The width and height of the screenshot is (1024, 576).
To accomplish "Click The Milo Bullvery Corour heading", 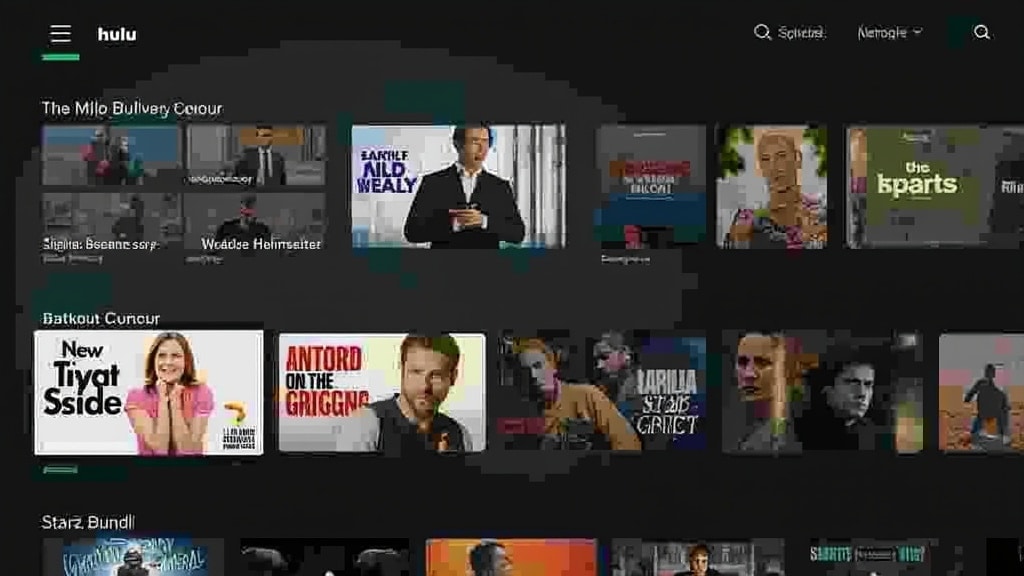I will click(132, 108).
